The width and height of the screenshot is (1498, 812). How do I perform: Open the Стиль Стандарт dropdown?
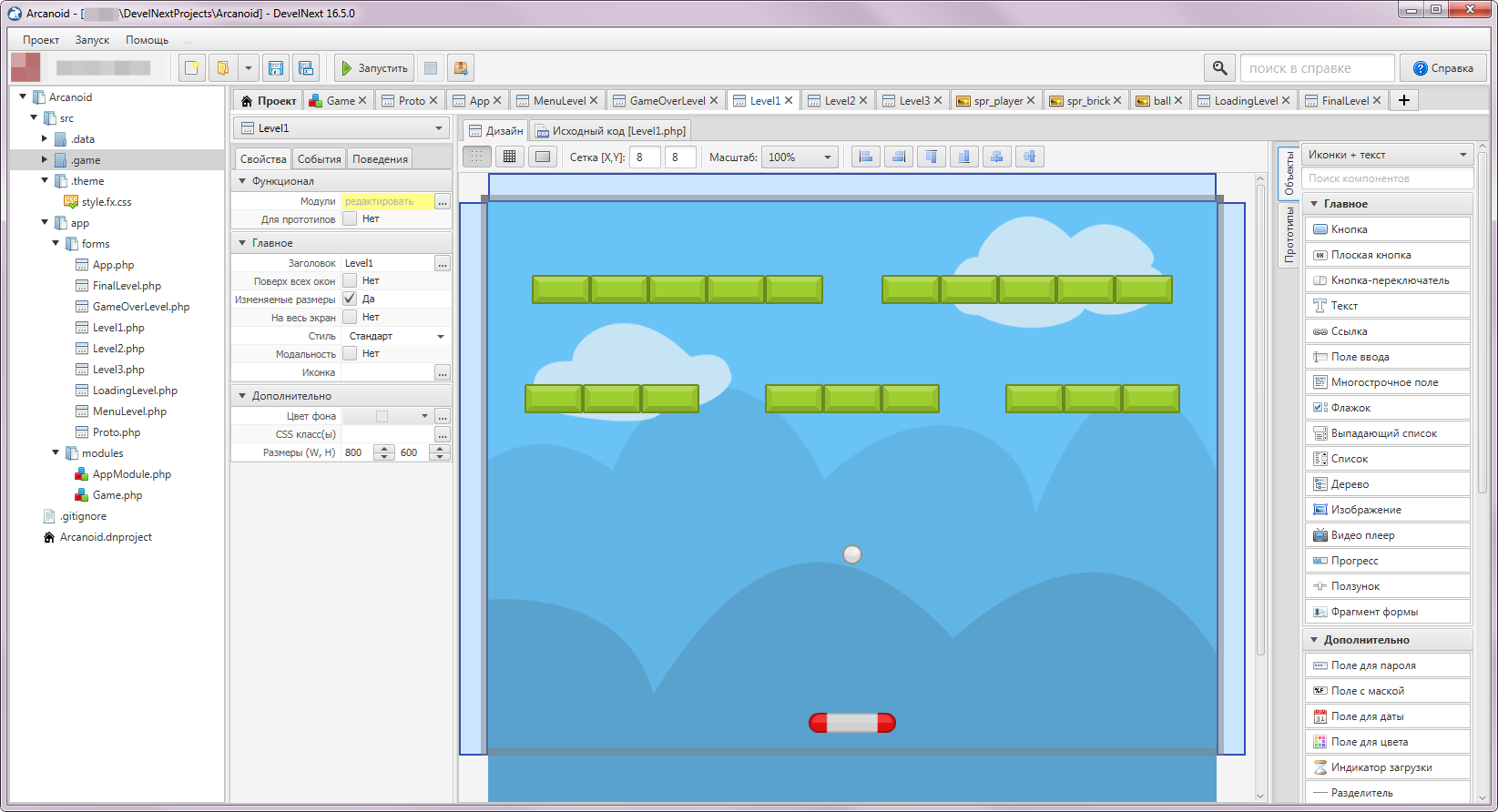396,336
